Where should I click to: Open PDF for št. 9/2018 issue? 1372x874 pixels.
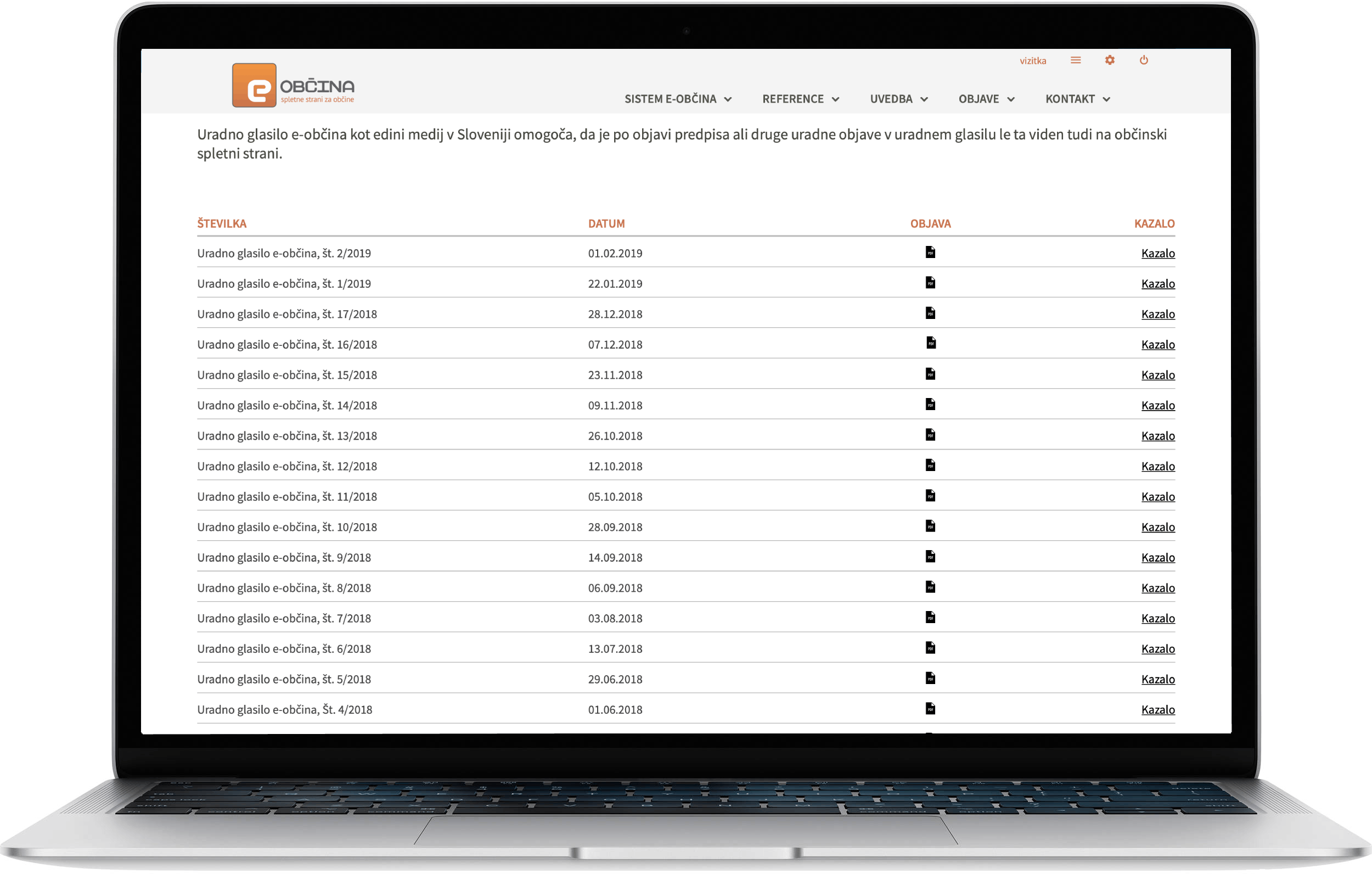tap(930, 557)
